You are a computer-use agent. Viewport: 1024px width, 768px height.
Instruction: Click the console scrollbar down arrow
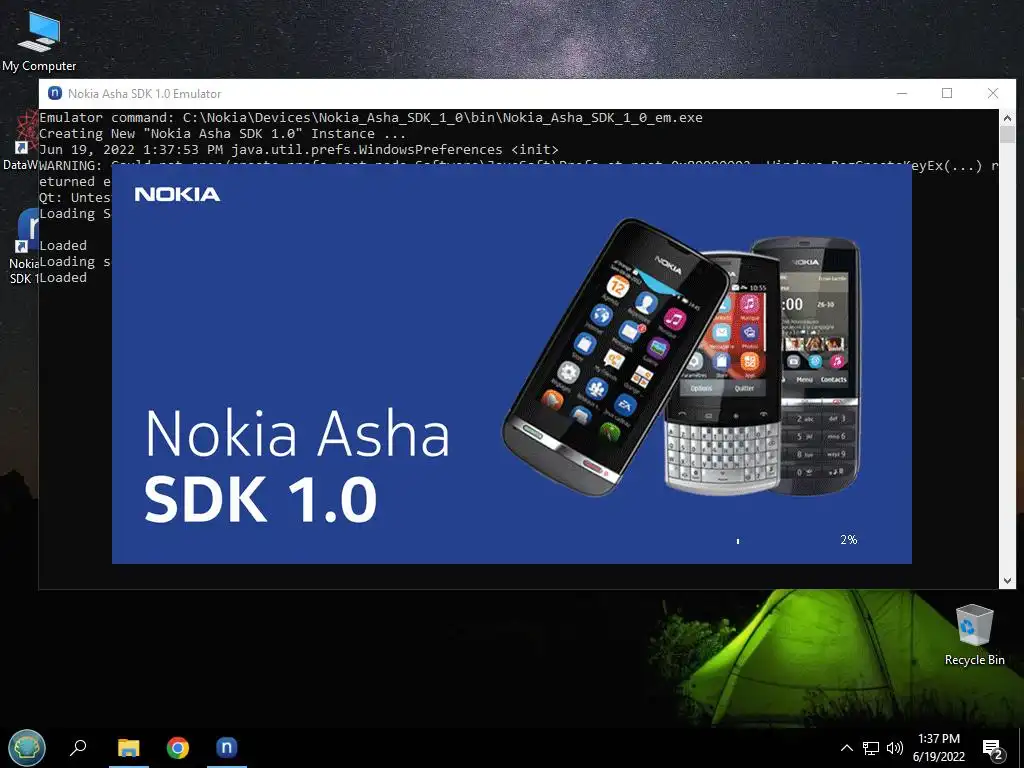click(x=1007, y=581)
